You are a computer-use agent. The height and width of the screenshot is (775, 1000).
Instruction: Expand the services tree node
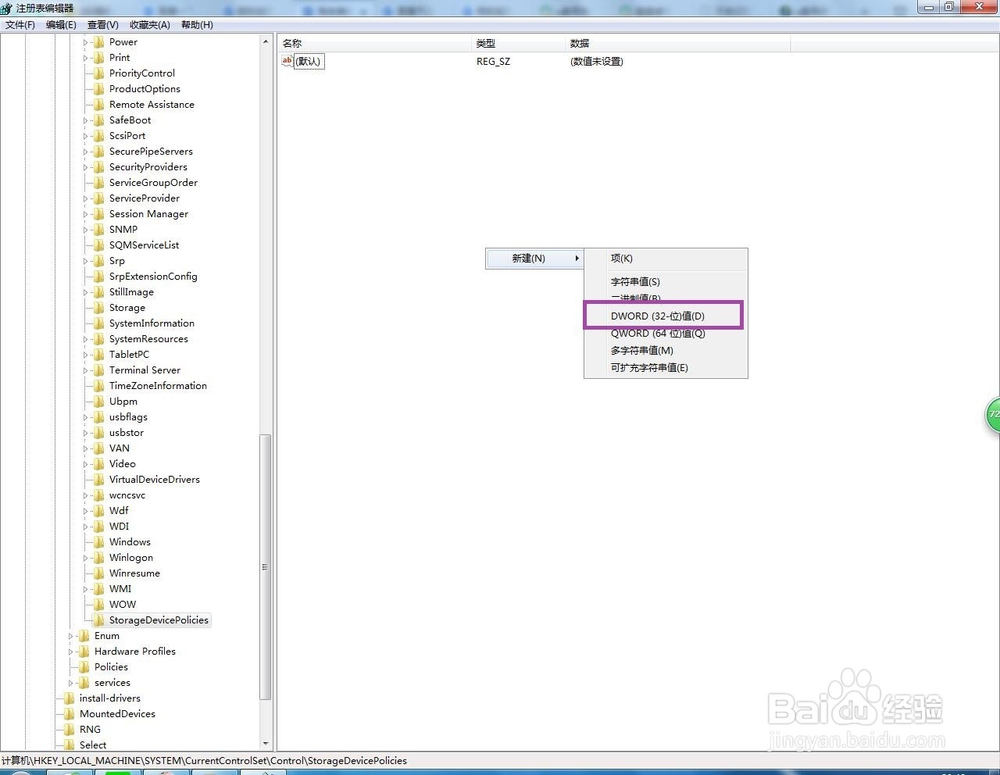coord(71,683)
